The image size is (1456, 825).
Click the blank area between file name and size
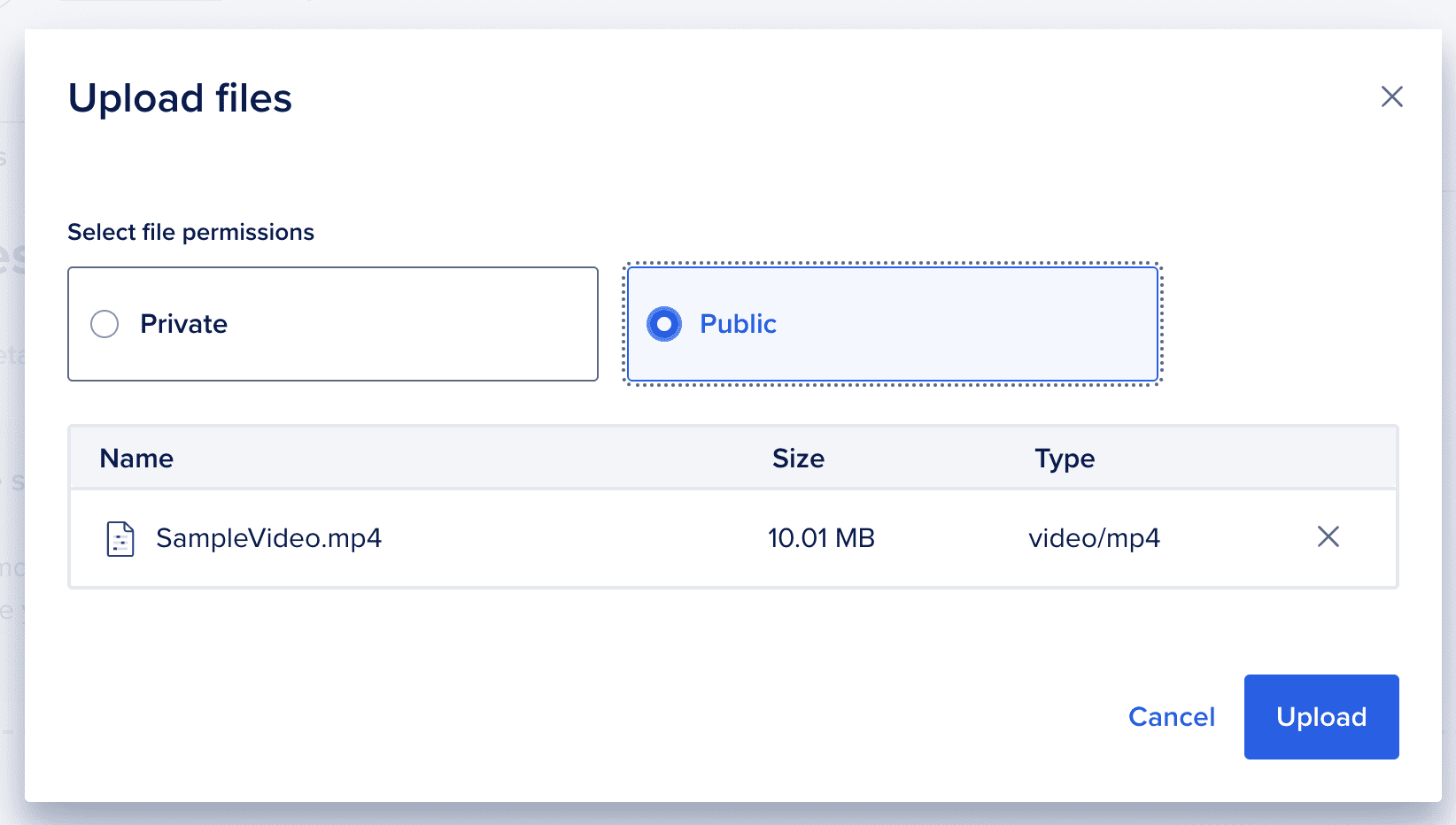(x=576, y=538)
